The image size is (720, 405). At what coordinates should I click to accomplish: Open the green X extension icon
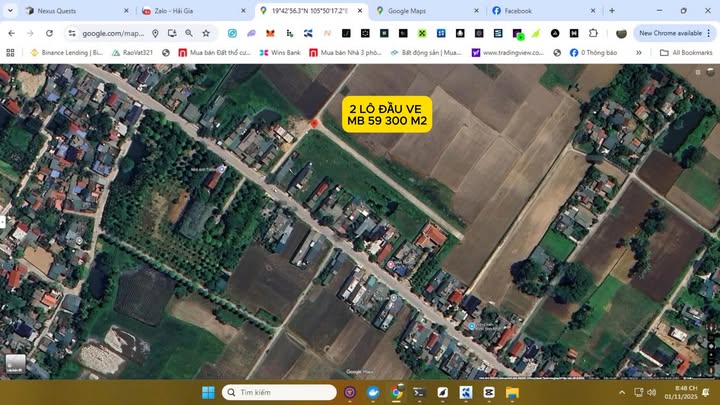tap(422, 33)
